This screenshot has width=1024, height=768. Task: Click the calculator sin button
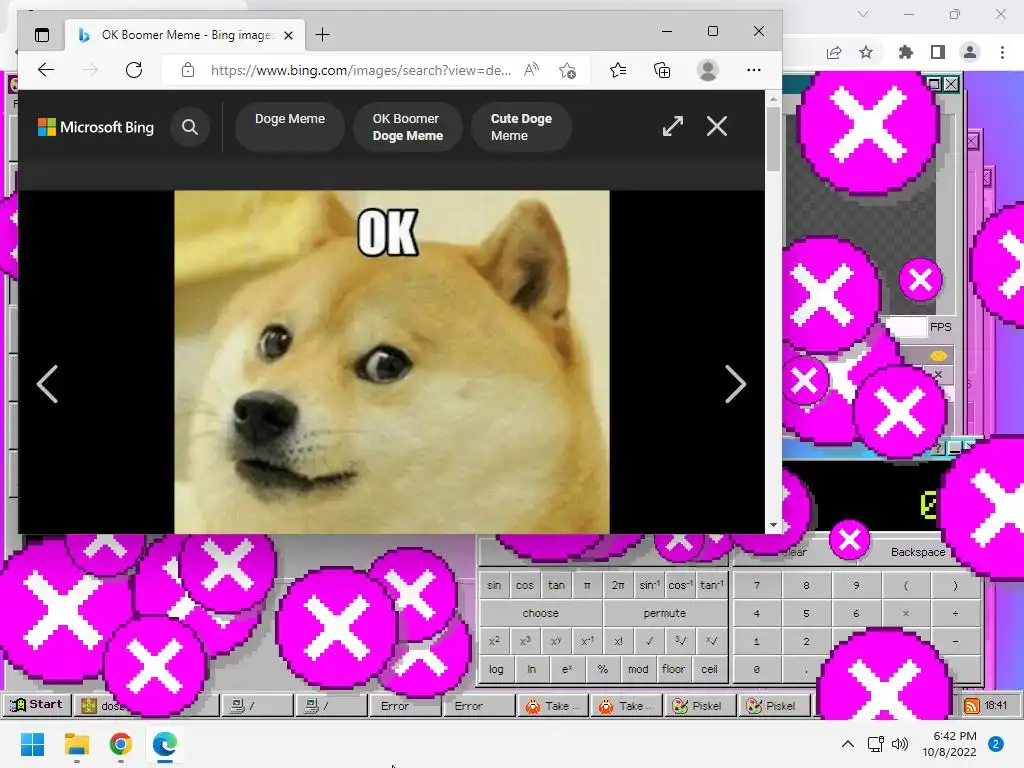494,585
